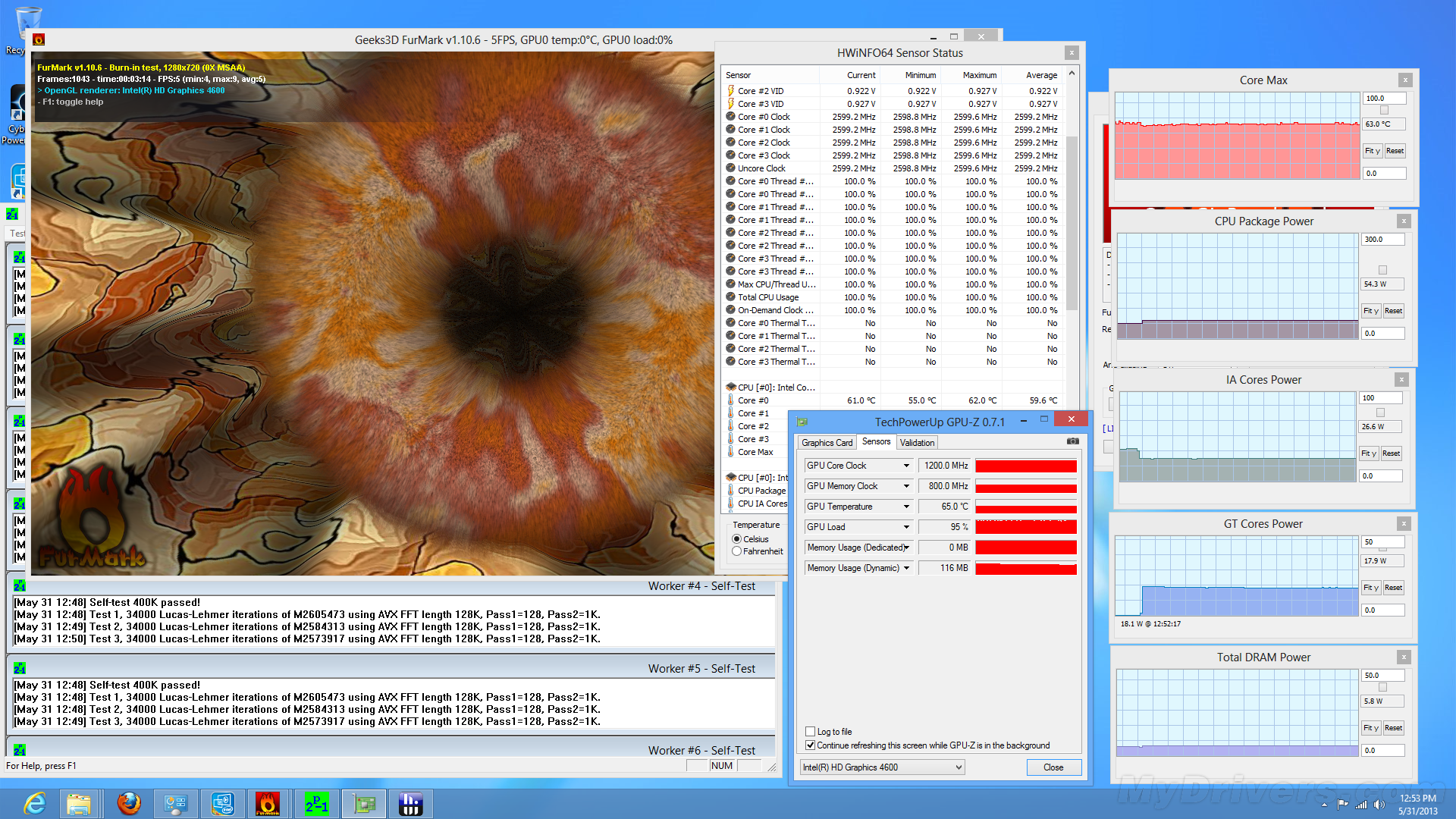Edit the GT Cores Power maximum field
The image size is (1456, 819).
coord(1382,542)
